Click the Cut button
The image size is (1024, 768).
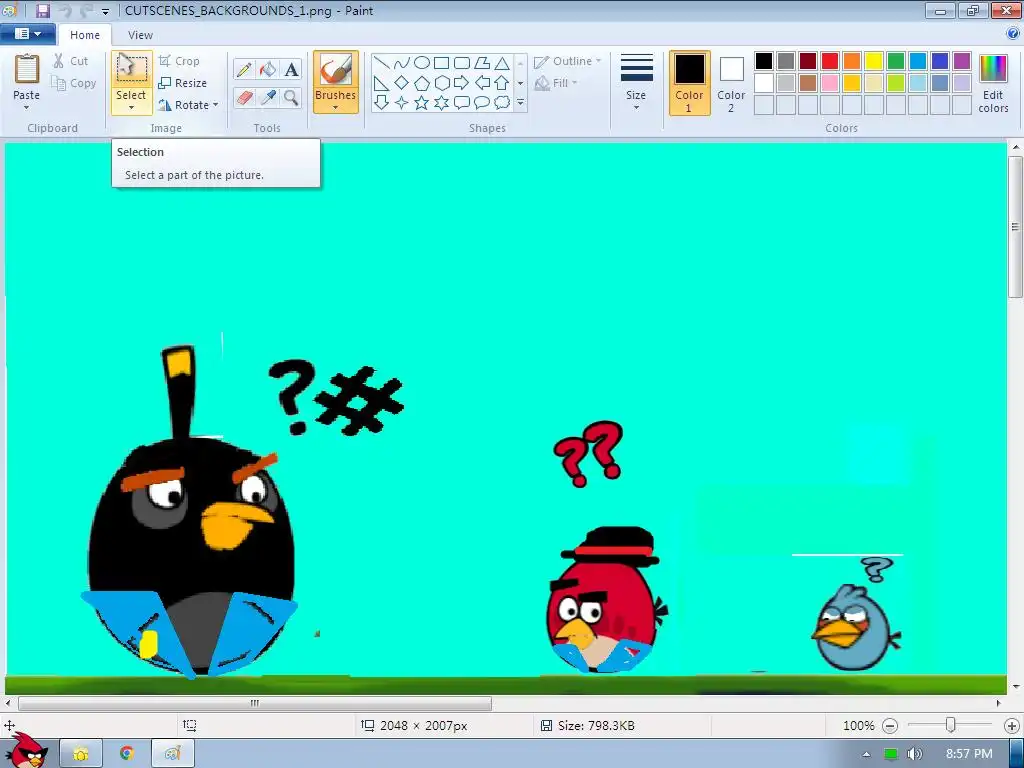[x=71, y=61]
